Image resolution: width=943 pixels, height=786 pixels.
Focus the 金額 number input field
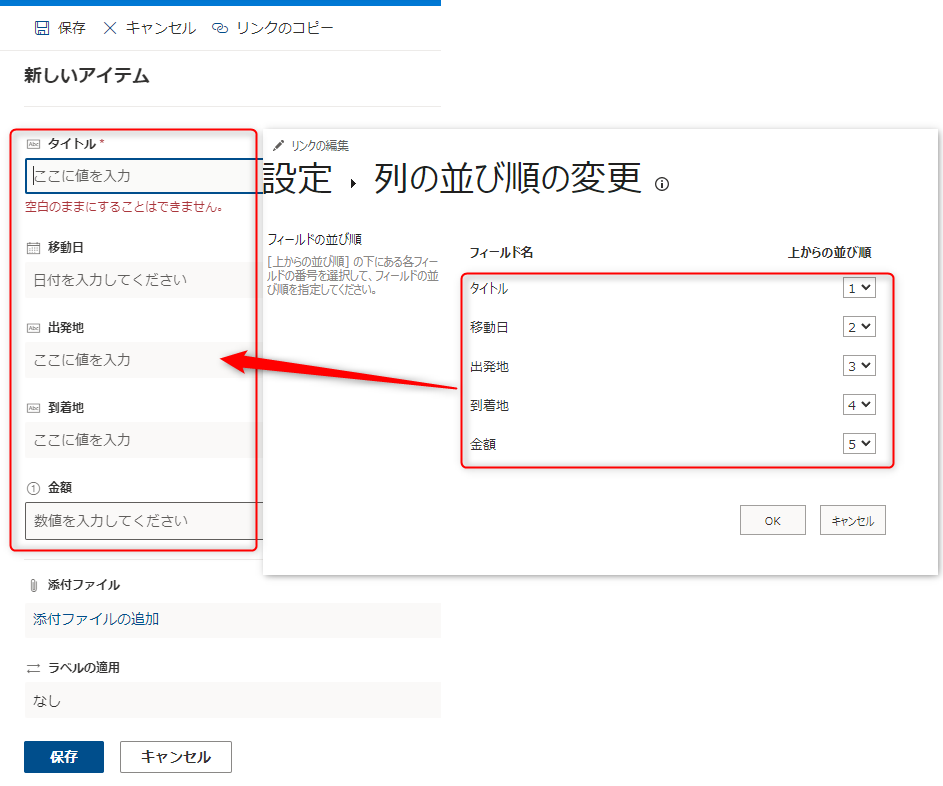(x=143, y=521)
